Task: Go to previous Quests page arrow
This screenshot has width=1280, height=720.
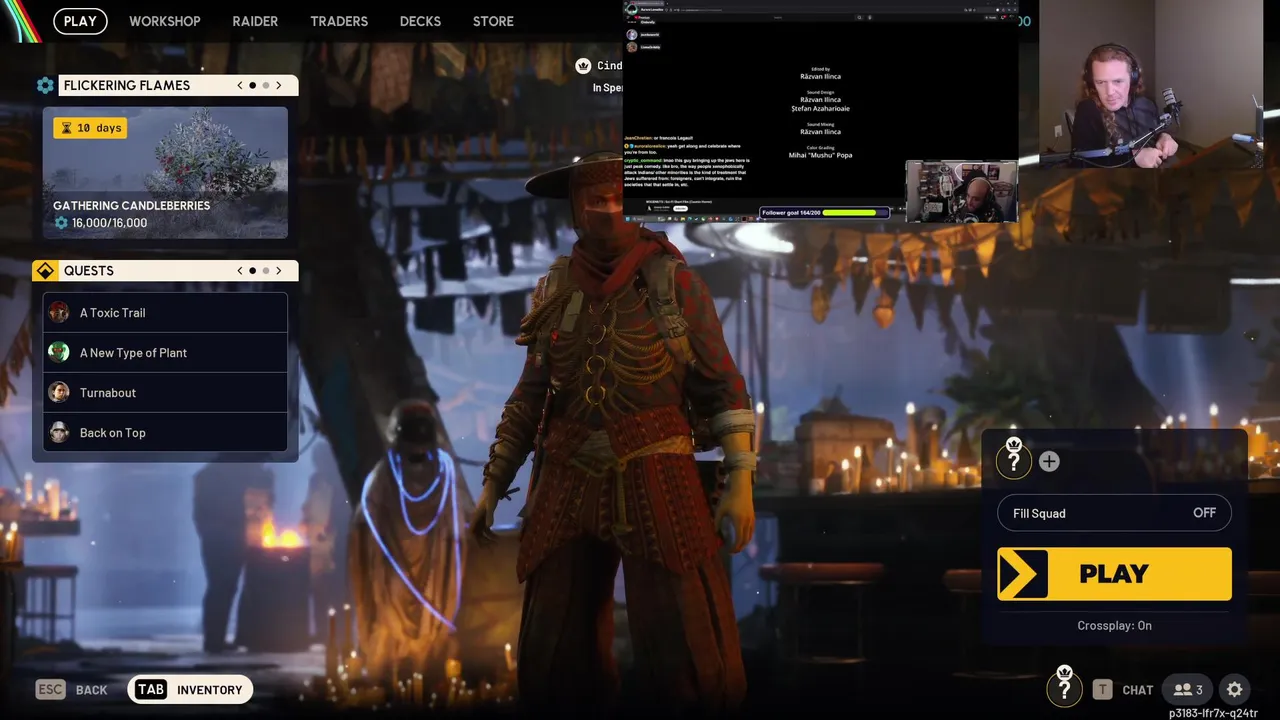Action: pos(240,271)
